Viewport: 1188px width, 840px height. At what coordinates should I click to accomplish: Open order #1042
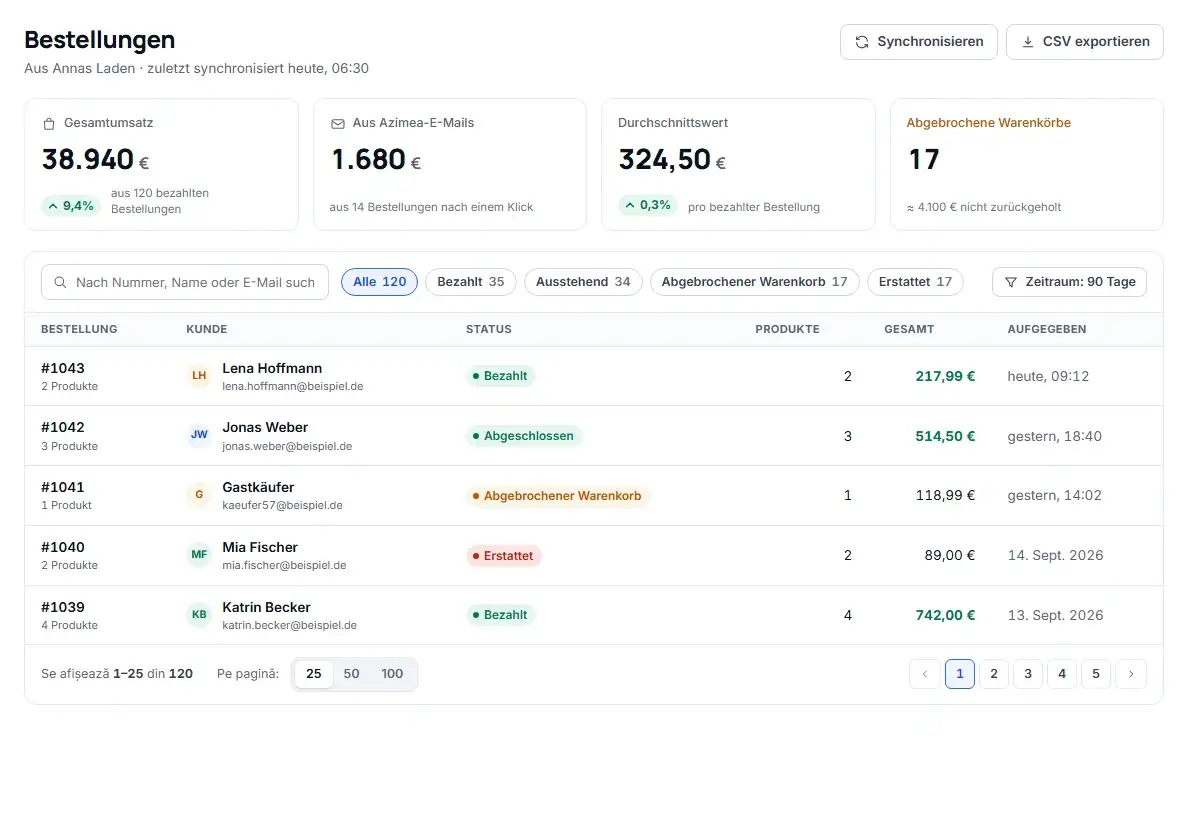[x=63, y=427]
